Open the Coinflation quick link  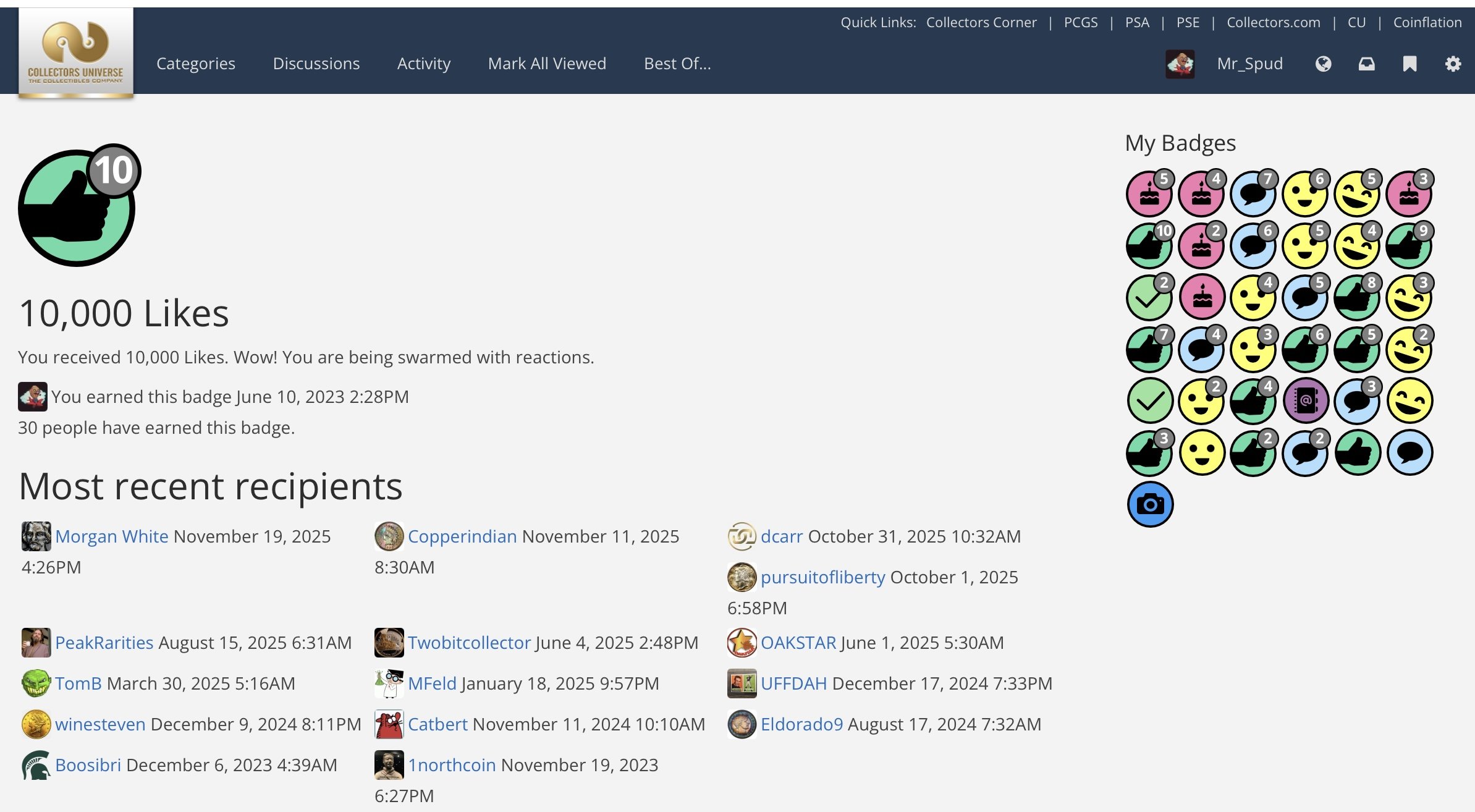click(1427, 22)
